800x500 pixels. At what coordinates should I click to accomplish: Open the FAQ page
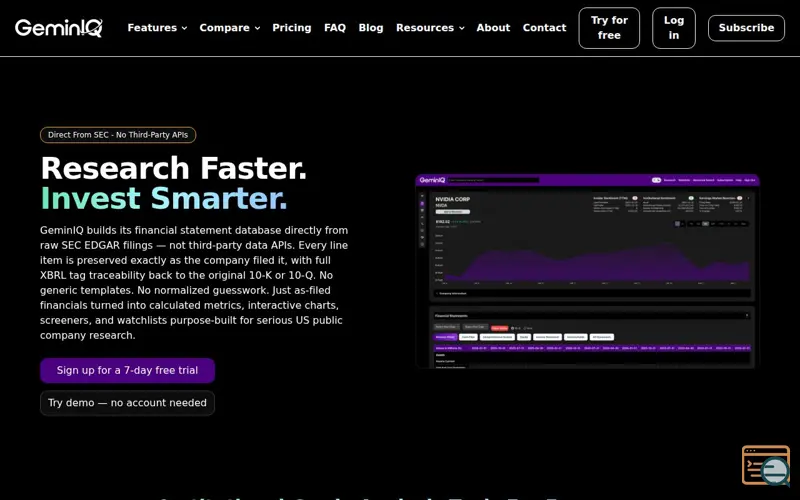pyautogui.click(x=335, y=28)
